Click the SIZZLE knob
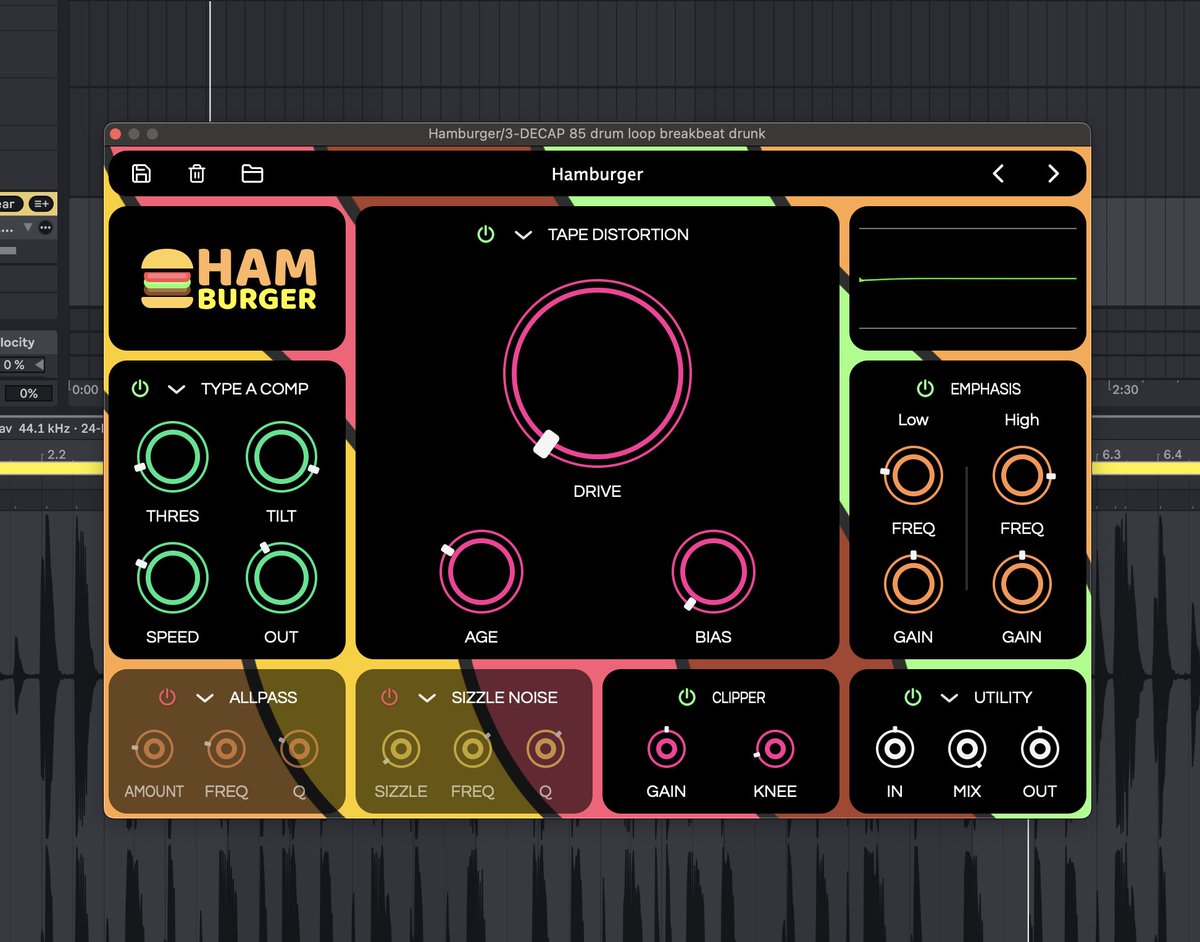The width and height of the screenshot is (1200, 942). 400,749
